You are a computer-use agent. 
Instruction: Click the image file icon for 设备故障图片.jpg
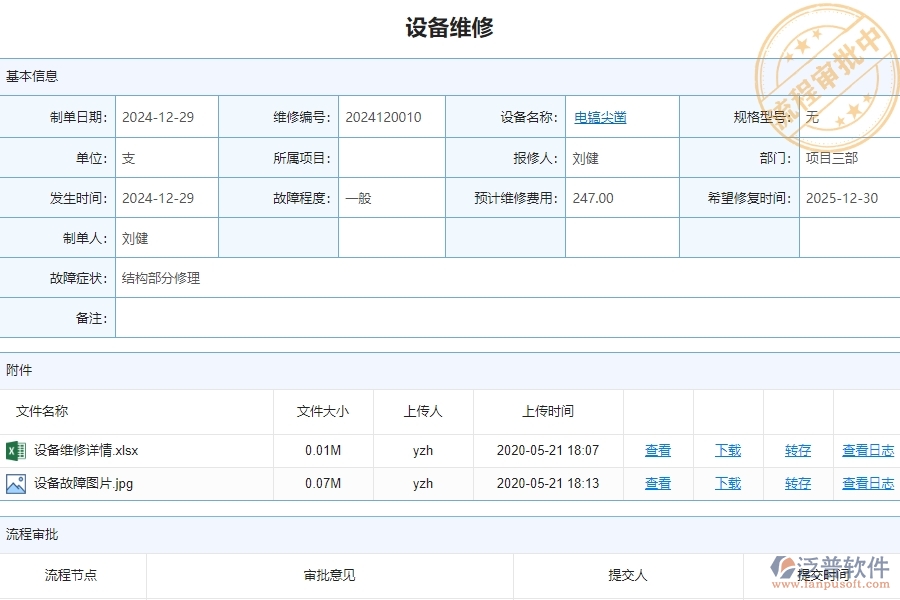pyautogui.click(x=15, y=483)
